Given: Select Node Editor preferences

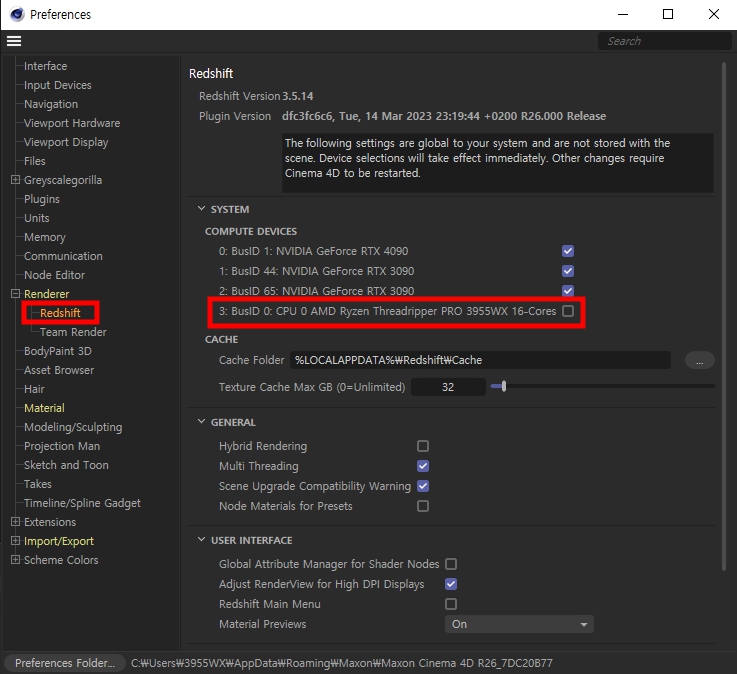Looking at the screenshot, I should tap(55, 275).
